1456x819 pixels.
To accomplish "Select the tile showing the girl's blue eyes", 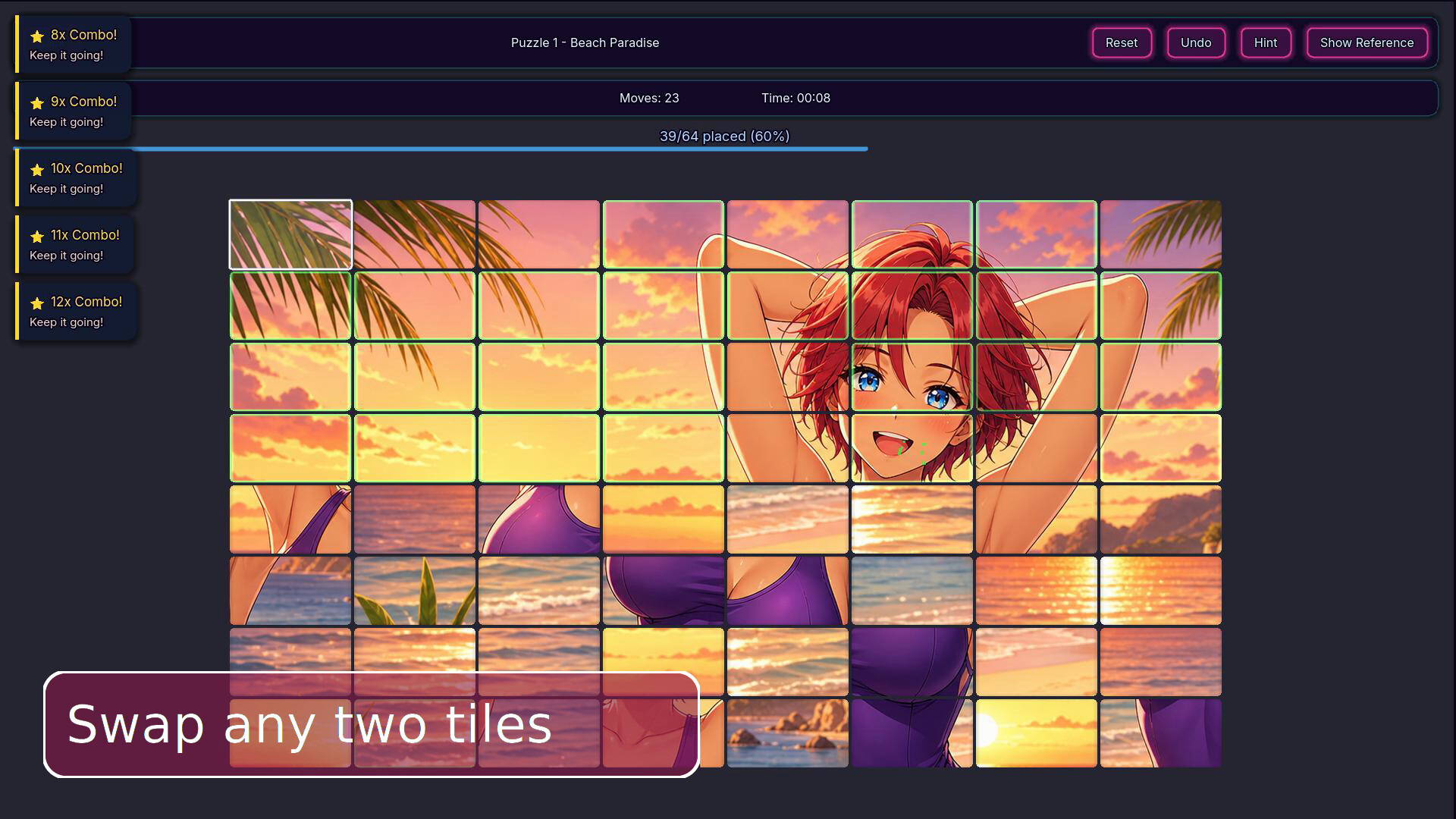I will (x=912, y=377).
